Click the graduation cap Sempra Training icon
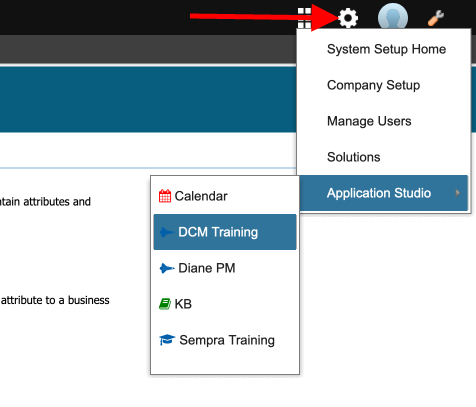 coord(167,340)
